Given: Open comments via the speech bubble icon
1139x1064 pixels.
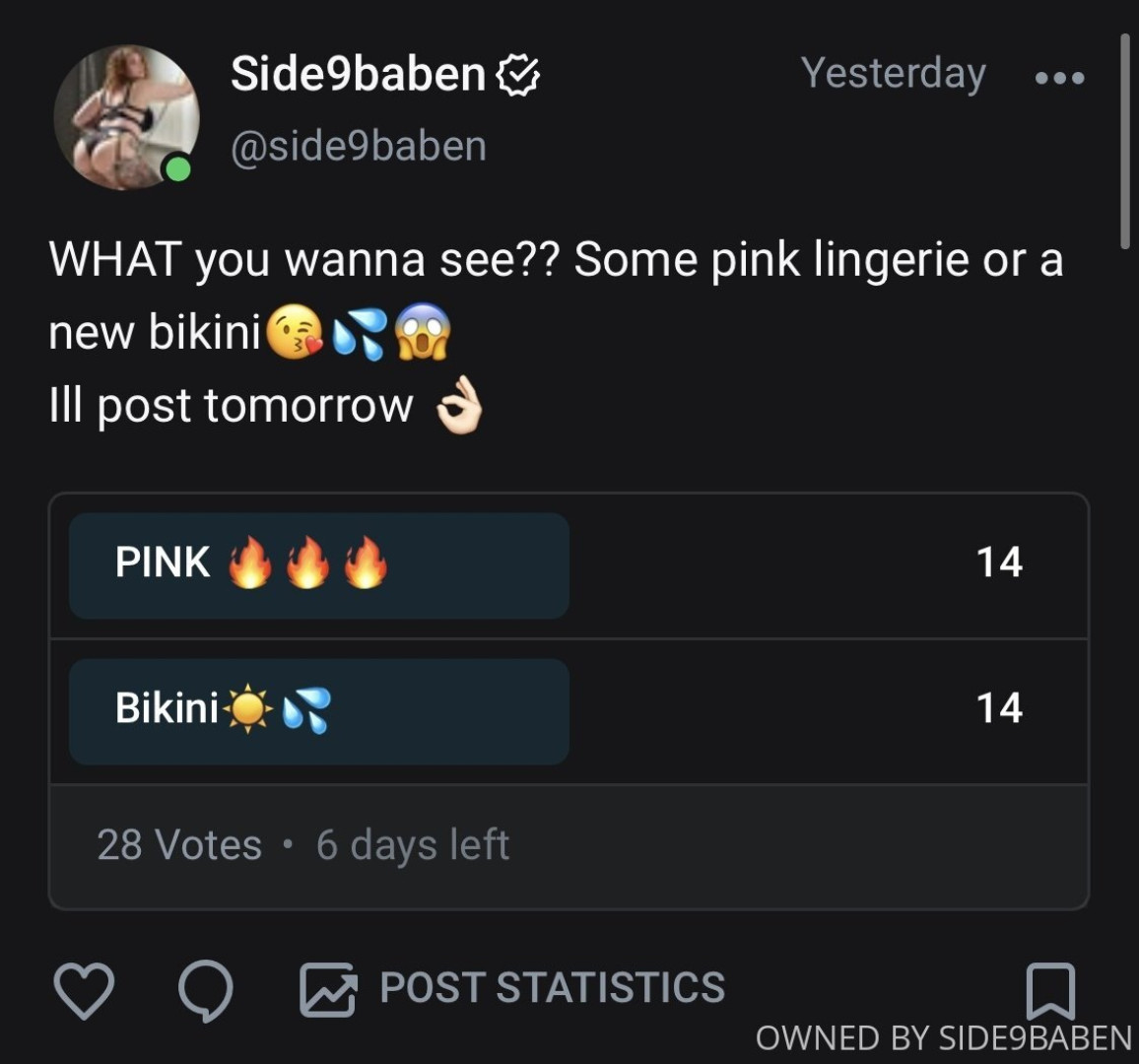Looking at the screenshot, I should [x=206, y=989].
